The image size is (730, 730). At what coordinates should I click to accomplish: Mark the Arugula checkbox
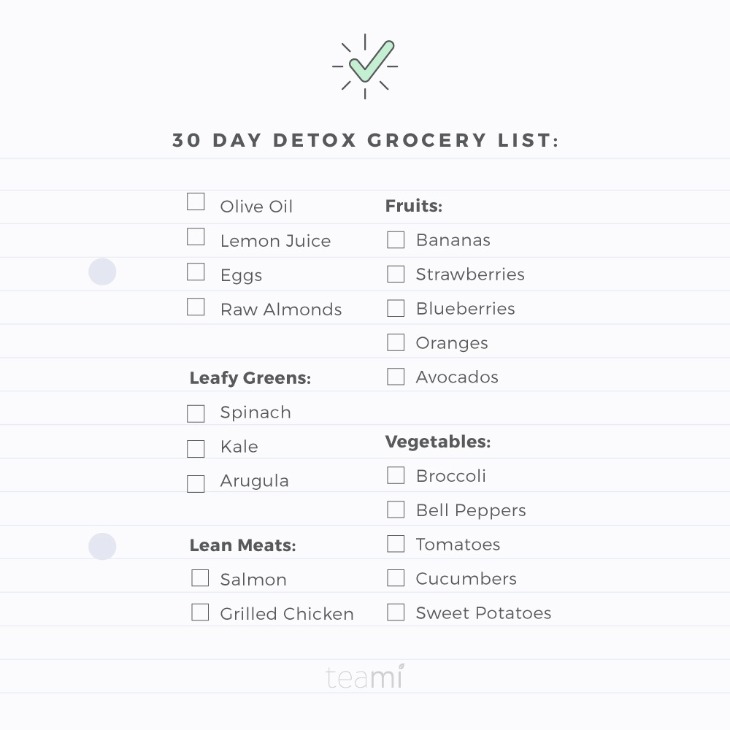click(x=196, y=484)
